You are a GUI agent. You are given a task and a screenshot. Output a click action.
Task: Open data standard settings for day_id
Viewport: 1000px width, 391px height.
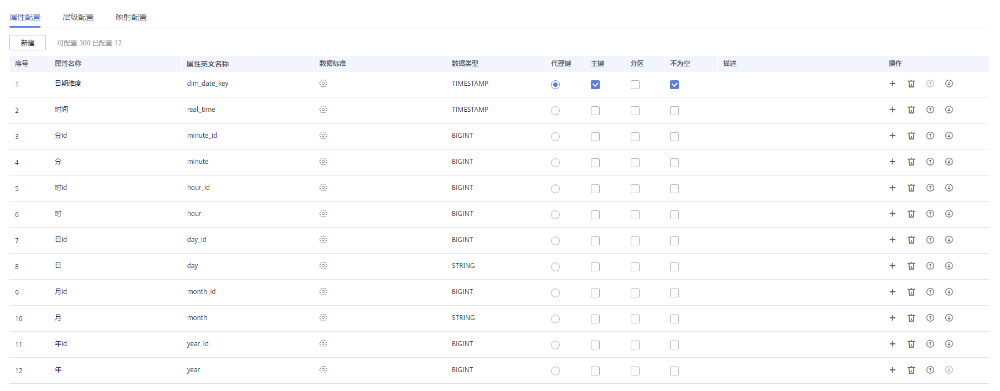click(x=323, y=240)
